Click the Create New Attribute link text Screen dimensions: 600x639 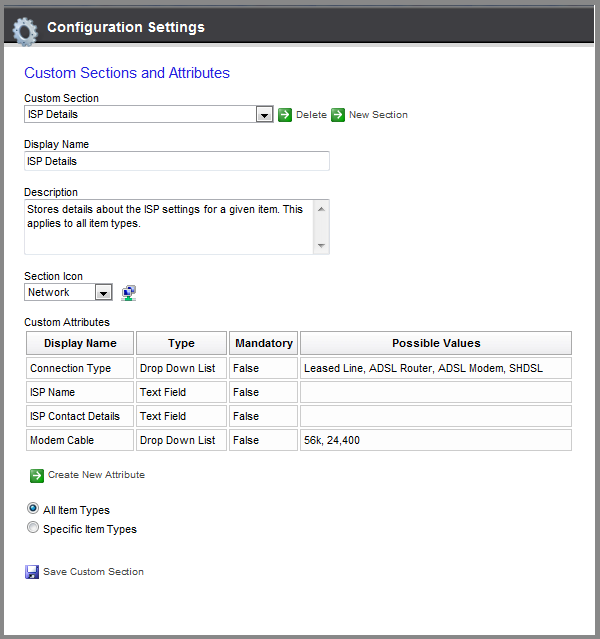96,475
